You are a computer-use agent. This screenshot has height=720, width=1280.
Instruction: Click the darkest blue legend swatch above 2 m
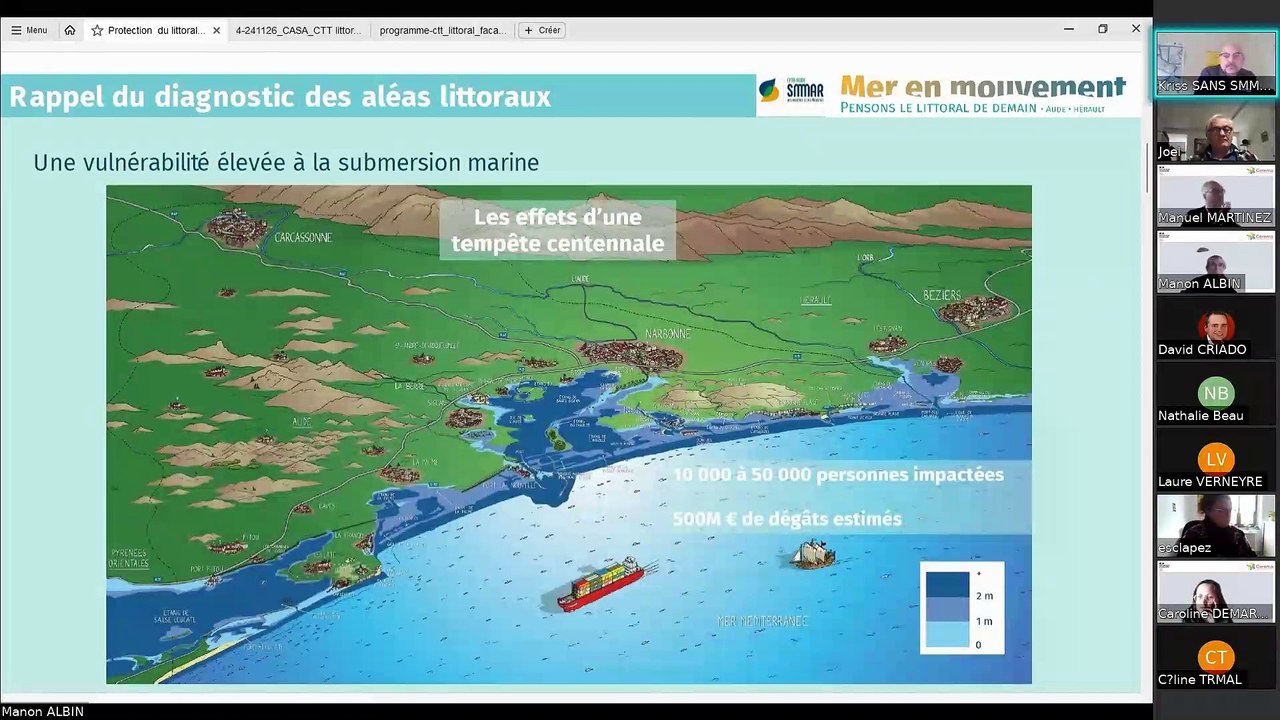[x=947, y=584]
